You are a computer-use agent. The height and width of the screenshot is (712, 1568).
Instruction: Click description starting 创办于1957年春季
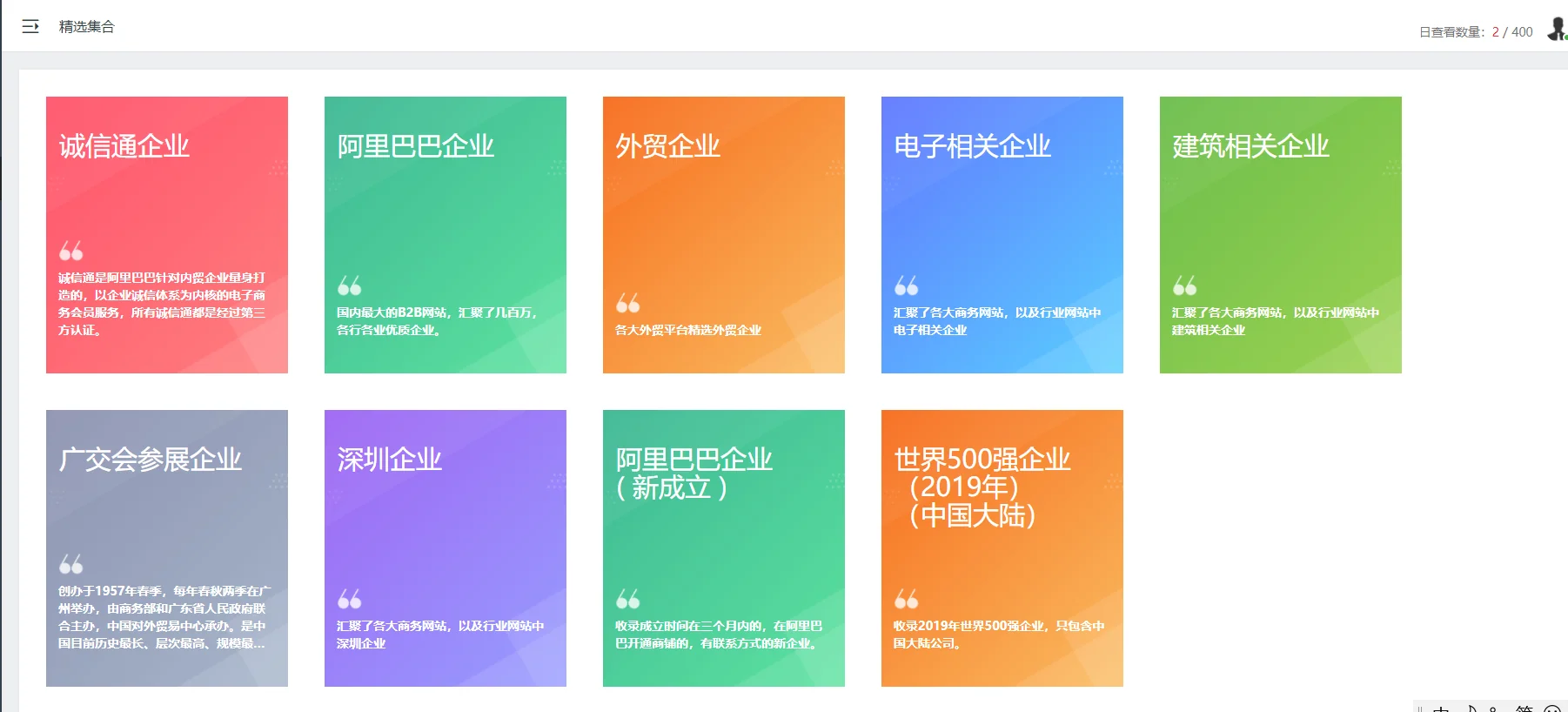click(x=164, y=617)
